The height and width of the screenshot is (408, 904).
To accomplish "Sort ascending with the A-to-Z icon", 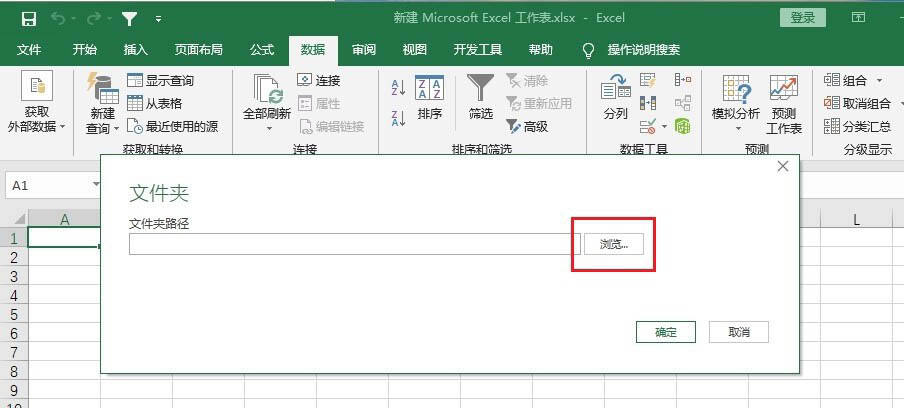I will [398, 88].
